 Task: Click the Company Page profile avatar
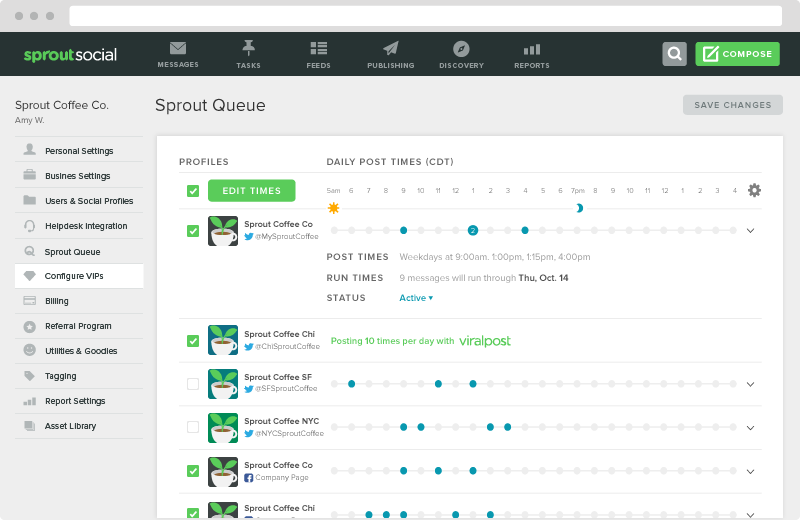[x=223, y=472]
